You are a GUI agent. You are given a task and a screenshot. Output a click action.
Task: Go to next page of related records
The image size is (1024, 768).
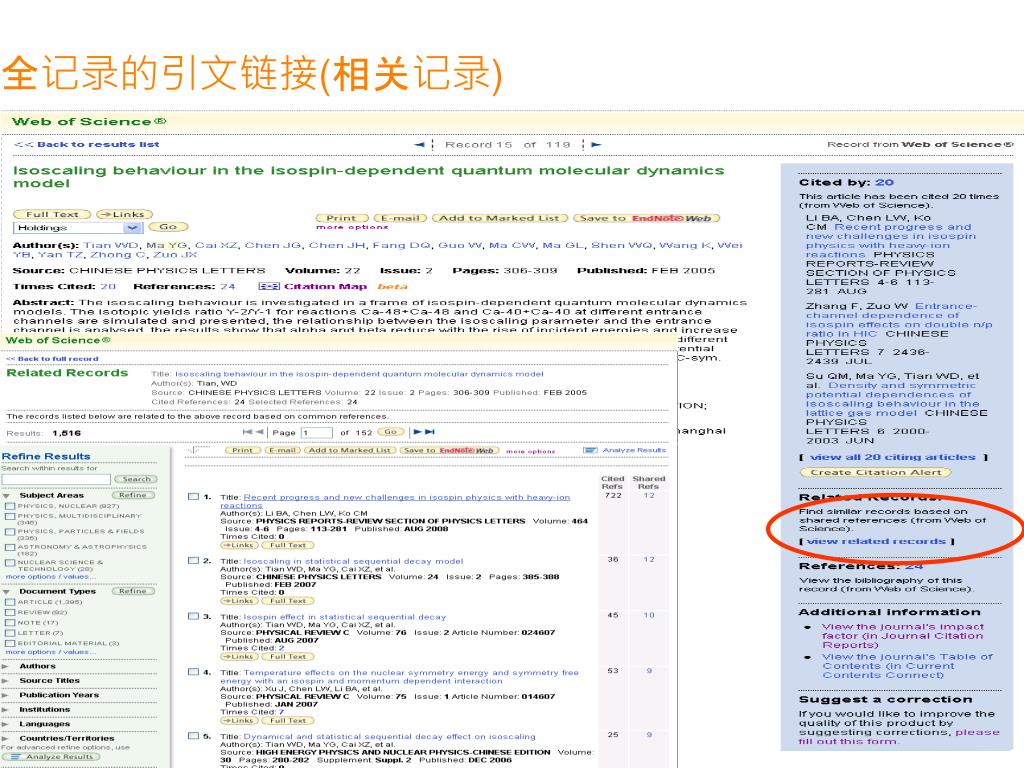418,432
